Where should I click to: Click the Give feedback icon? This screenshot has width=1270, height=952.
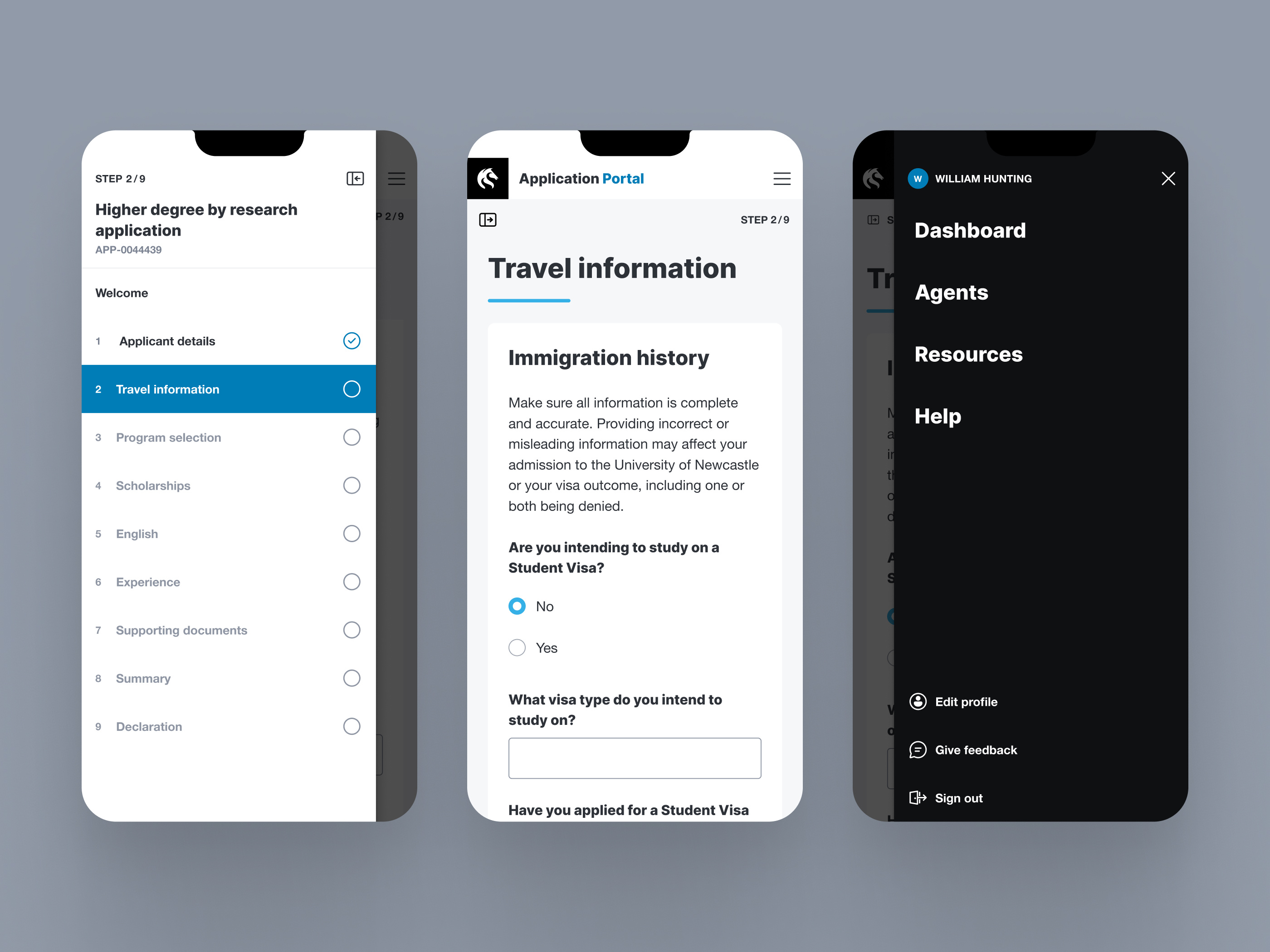(918, 750)
